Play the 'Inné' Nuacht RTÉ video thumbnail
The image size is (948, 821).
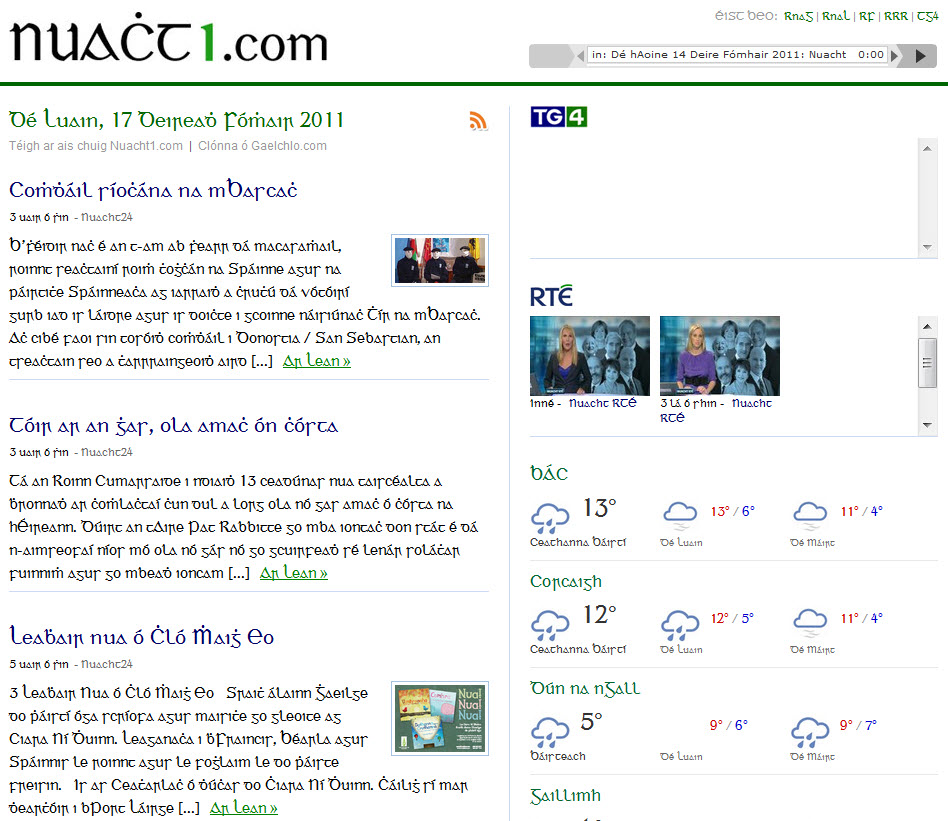pyautogui.click(x=589, y=356)
